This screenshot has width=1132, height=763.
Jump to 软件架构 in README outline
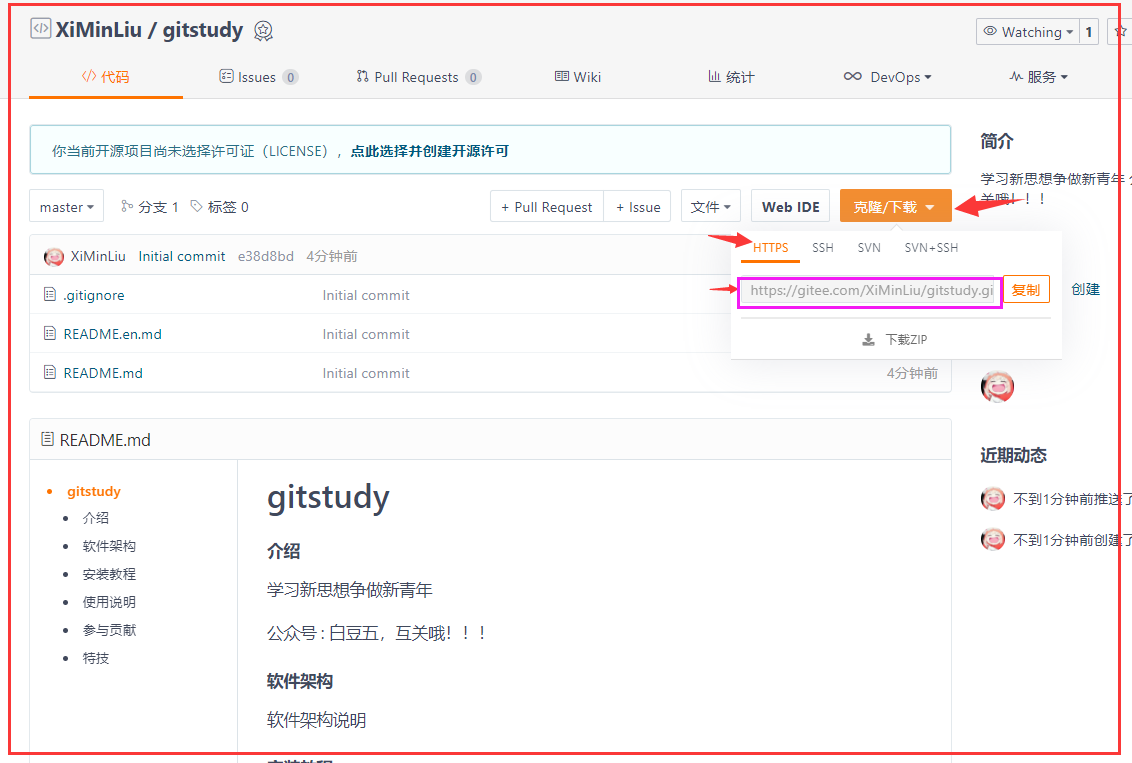tap(109, 546)
